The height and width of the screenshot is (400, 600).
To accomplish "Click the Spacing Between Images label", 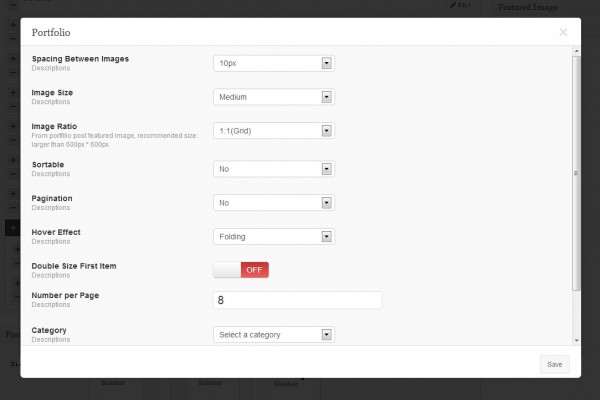I will (80, 59).
